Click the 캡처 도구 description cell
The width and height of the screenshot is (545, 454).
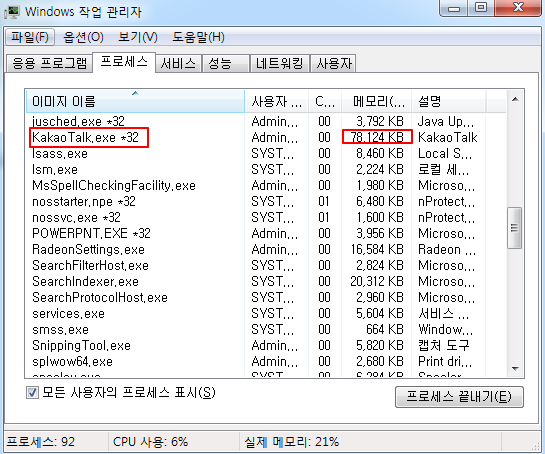(444, 345)
